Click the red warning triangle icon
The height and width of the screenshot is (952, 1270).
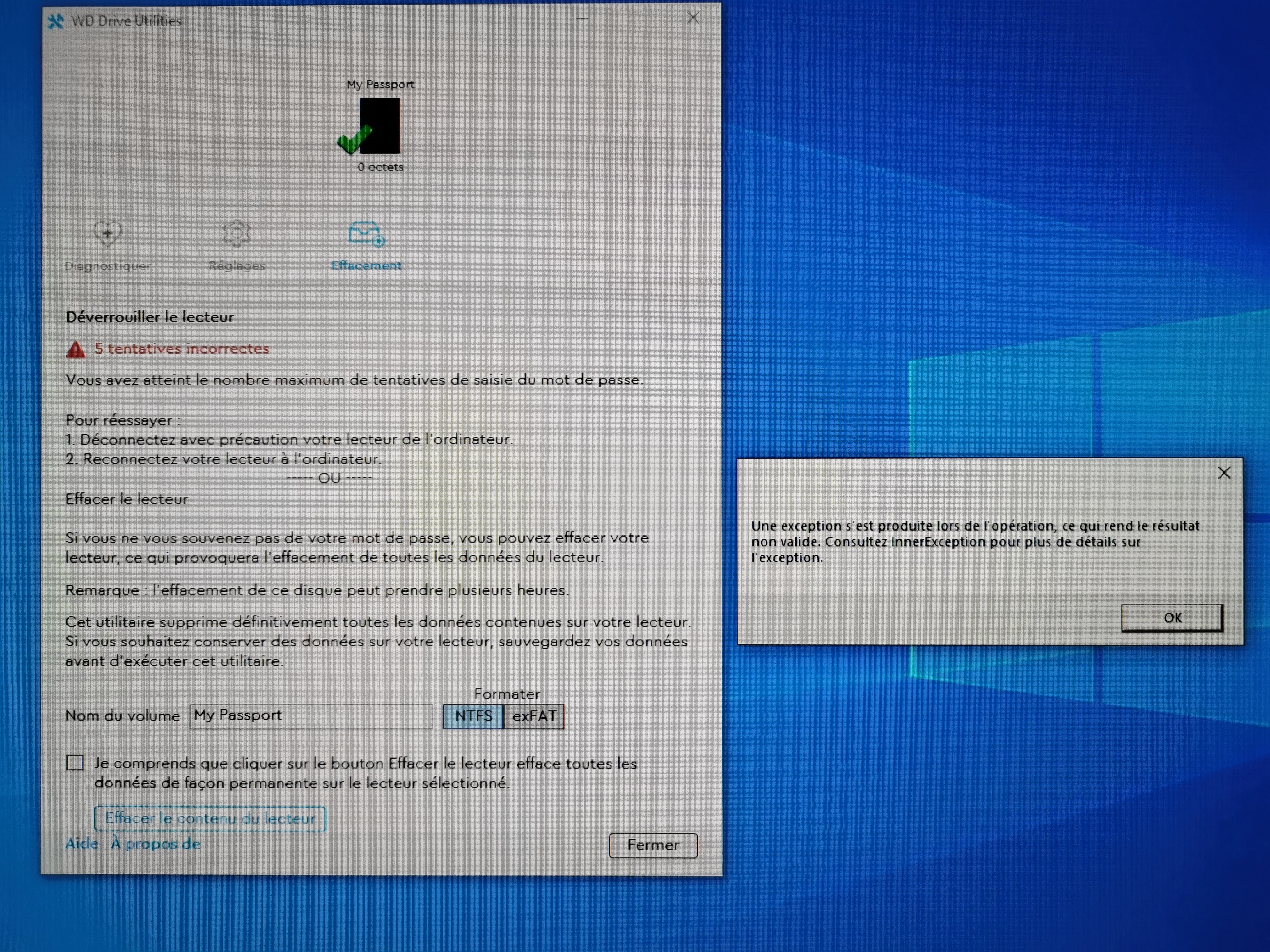click(x=75, y=349)
